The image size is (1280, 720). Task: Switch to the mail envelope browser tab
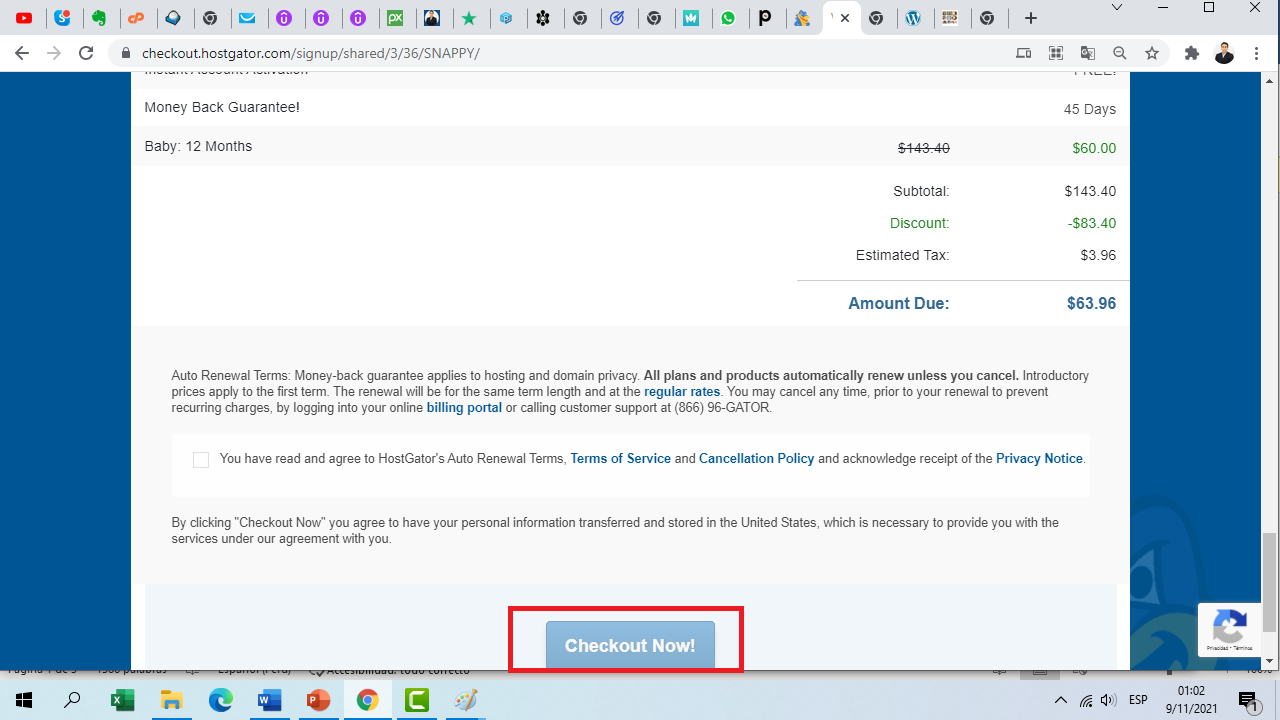tap(246, 18)
